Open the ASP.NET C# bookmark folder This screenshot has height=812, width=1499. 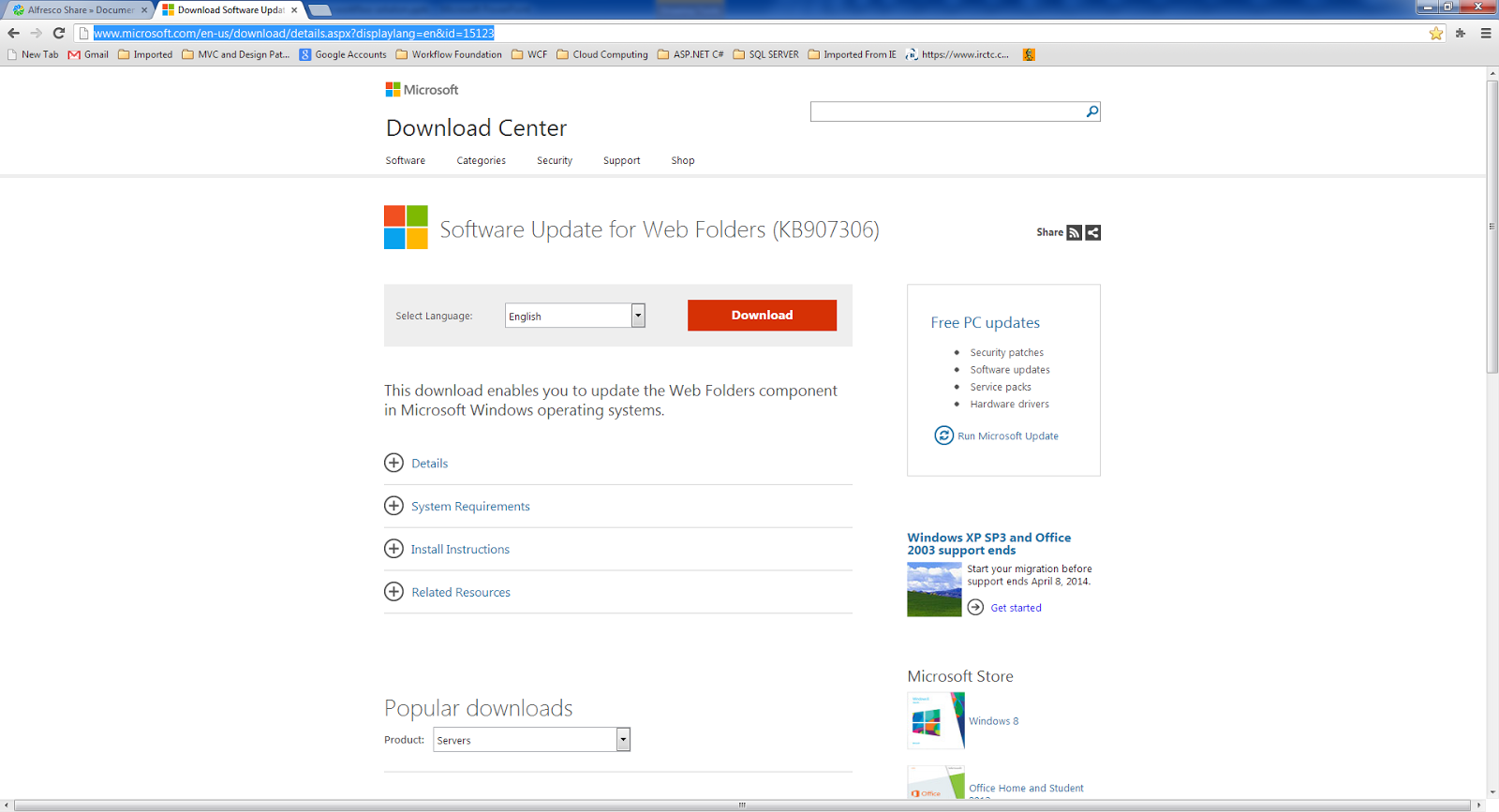coord(690,54)
